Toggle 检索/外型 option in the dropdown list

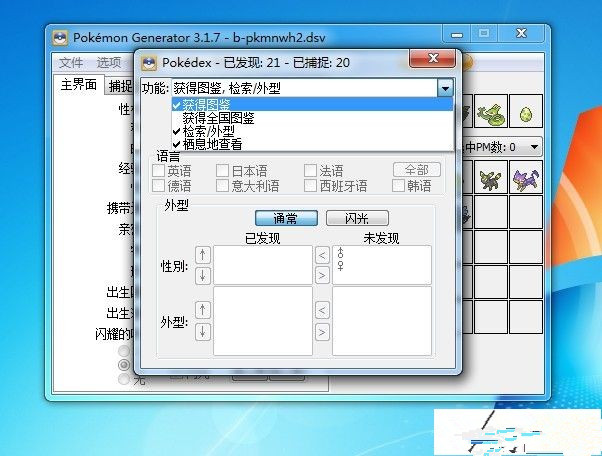point(313,131)
